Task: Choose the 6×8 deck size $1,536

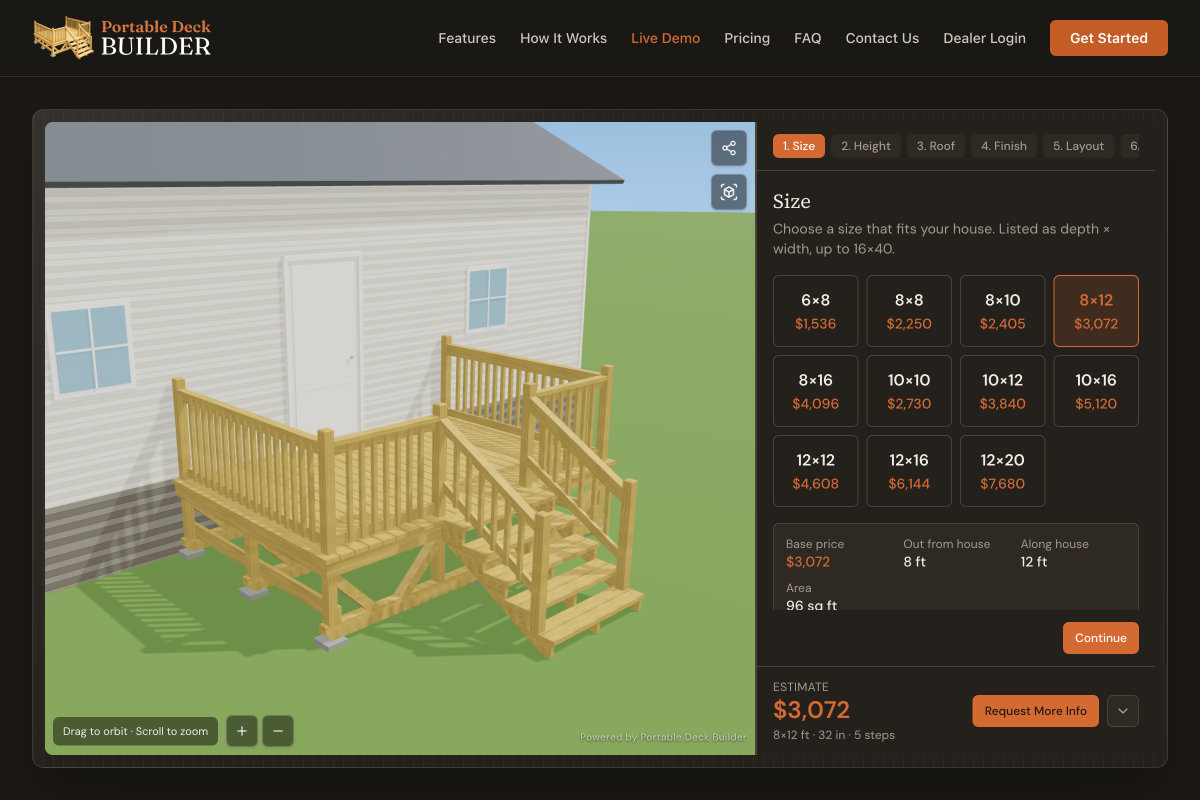Action: click(815, 311)
